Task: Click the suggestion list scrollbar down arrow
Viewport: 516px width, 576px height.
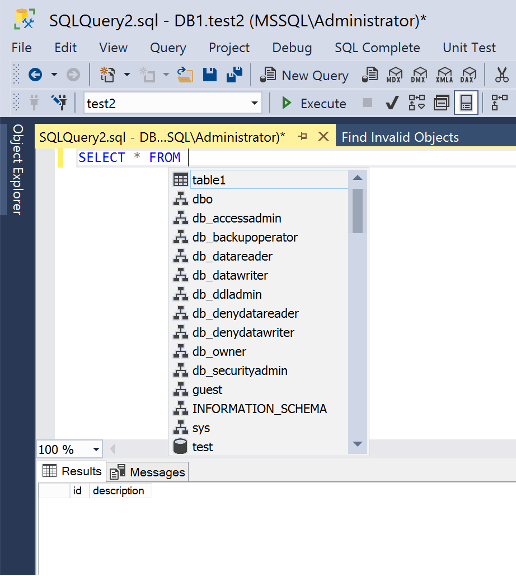Action: 358,444
